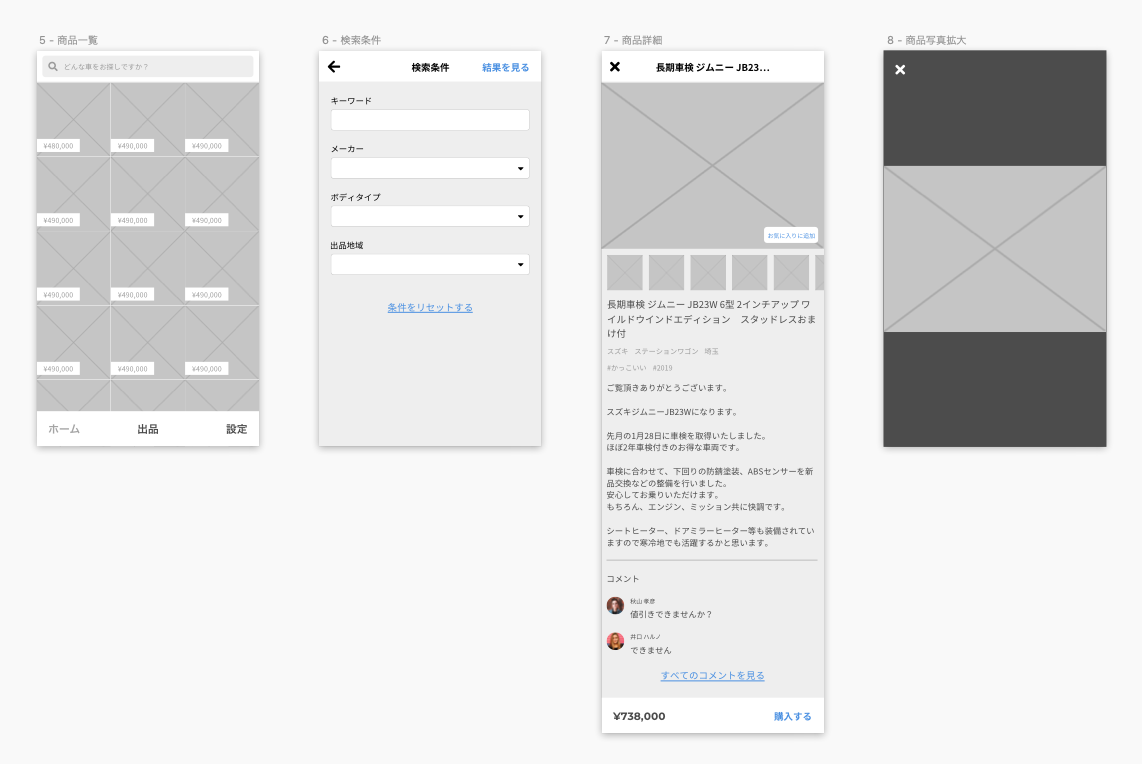Switch to the ホーム tab

click(x=64, y=429)
